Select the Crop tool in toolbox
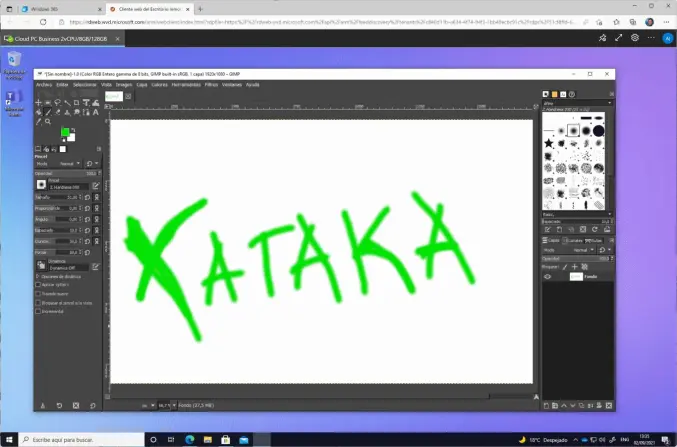 (x=76, y=103)
